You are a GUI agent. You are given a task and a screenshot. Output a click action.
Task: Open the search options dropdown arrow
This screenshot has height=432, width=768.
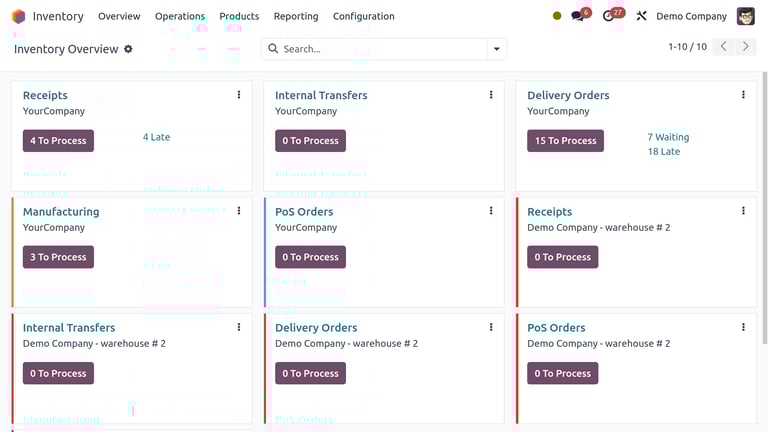[496, 49]
